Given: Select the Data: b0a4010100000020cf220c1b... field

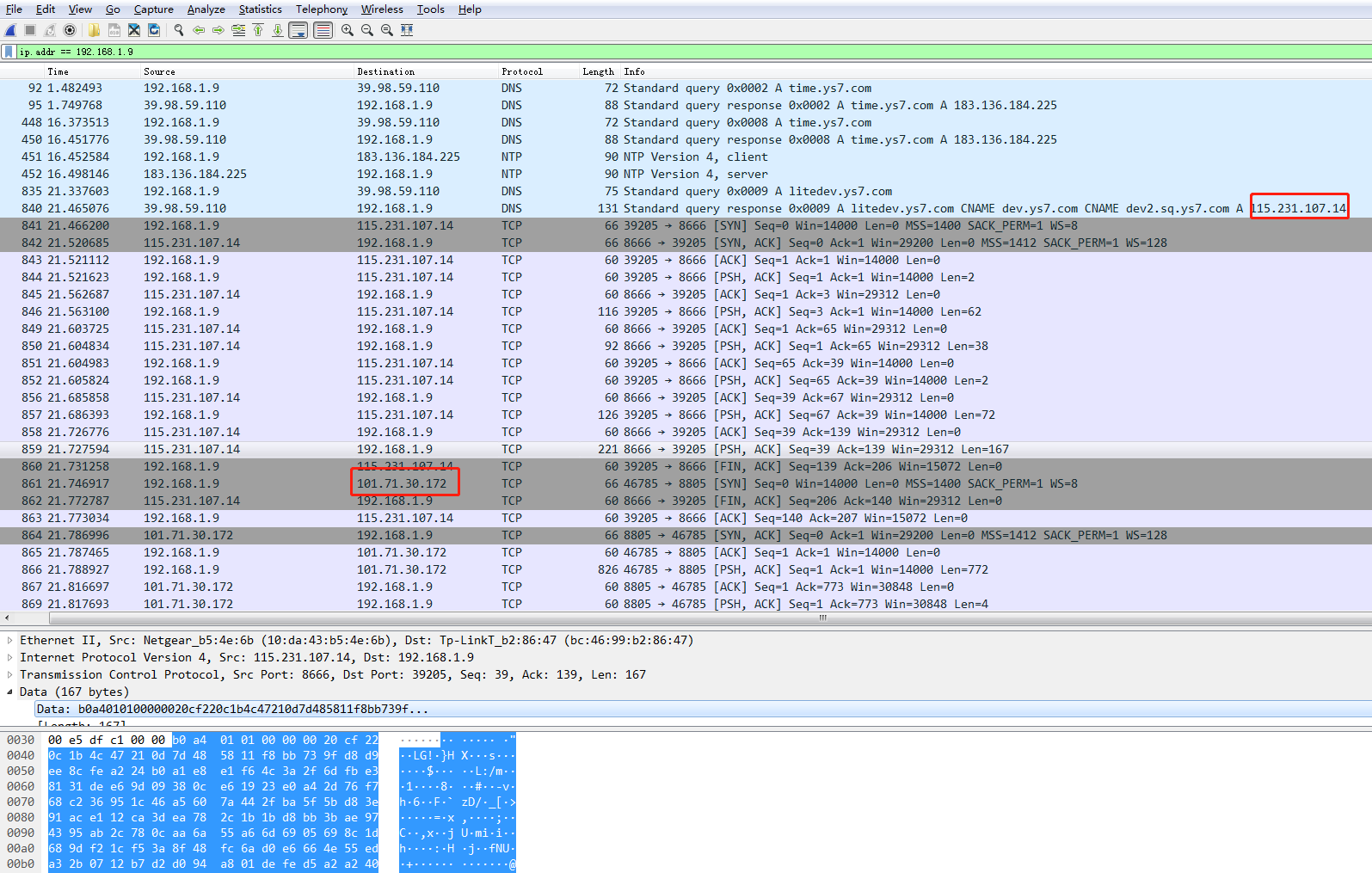Looking at the screenshot, I should (x=703, y=709).
